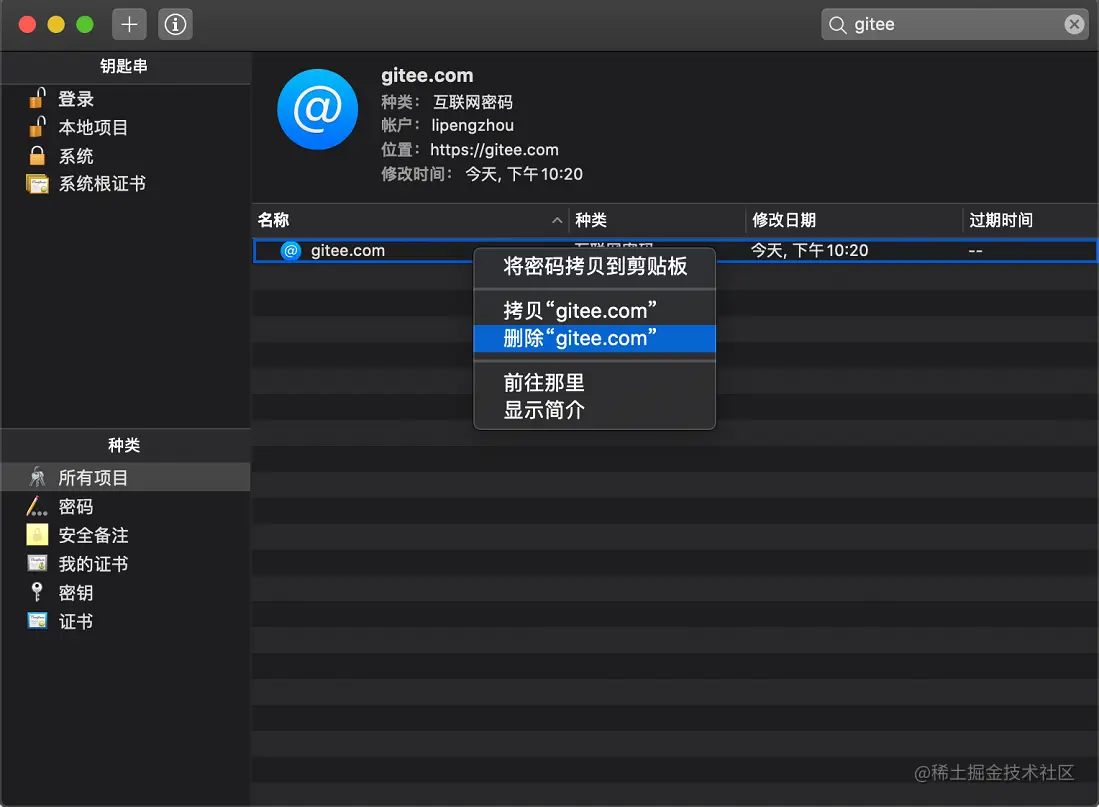Image resolution: width=1099 pixels, height=807 pixels.
Task: Click the magnifying glass search icon
Action: [838, 25]
